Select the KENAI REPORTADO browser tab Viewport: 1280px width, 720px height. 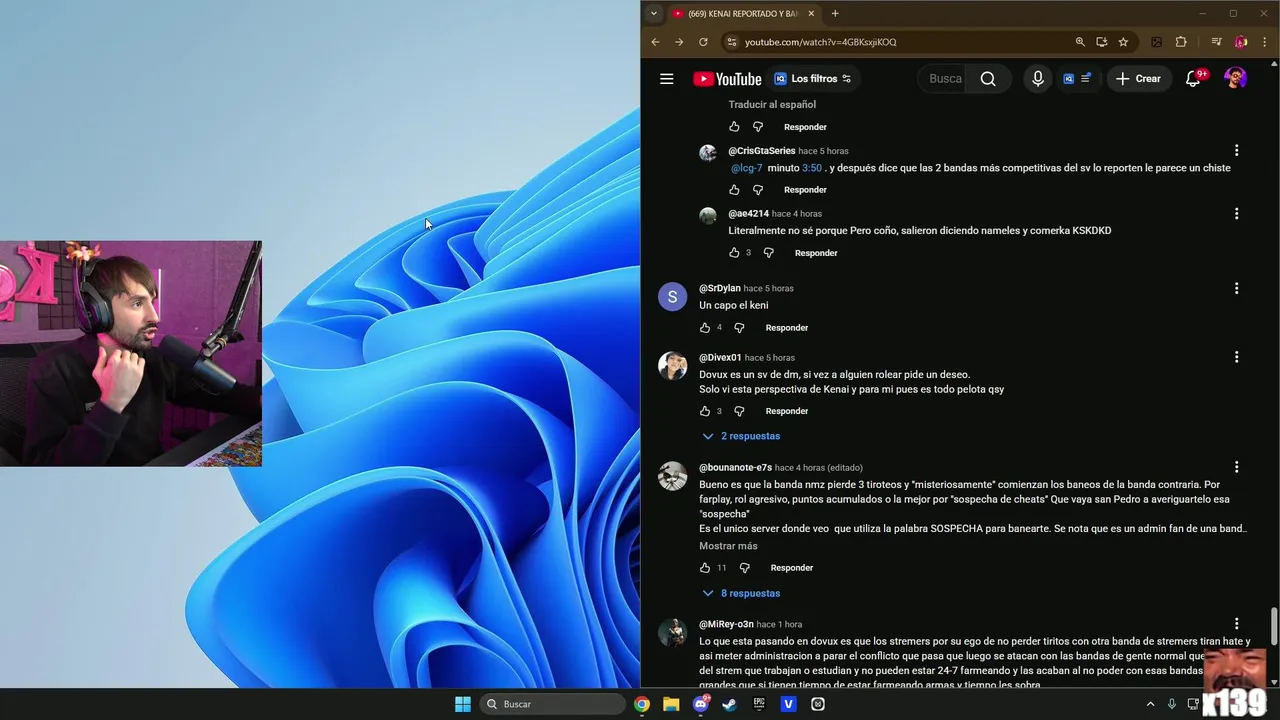tap(743, 14)
